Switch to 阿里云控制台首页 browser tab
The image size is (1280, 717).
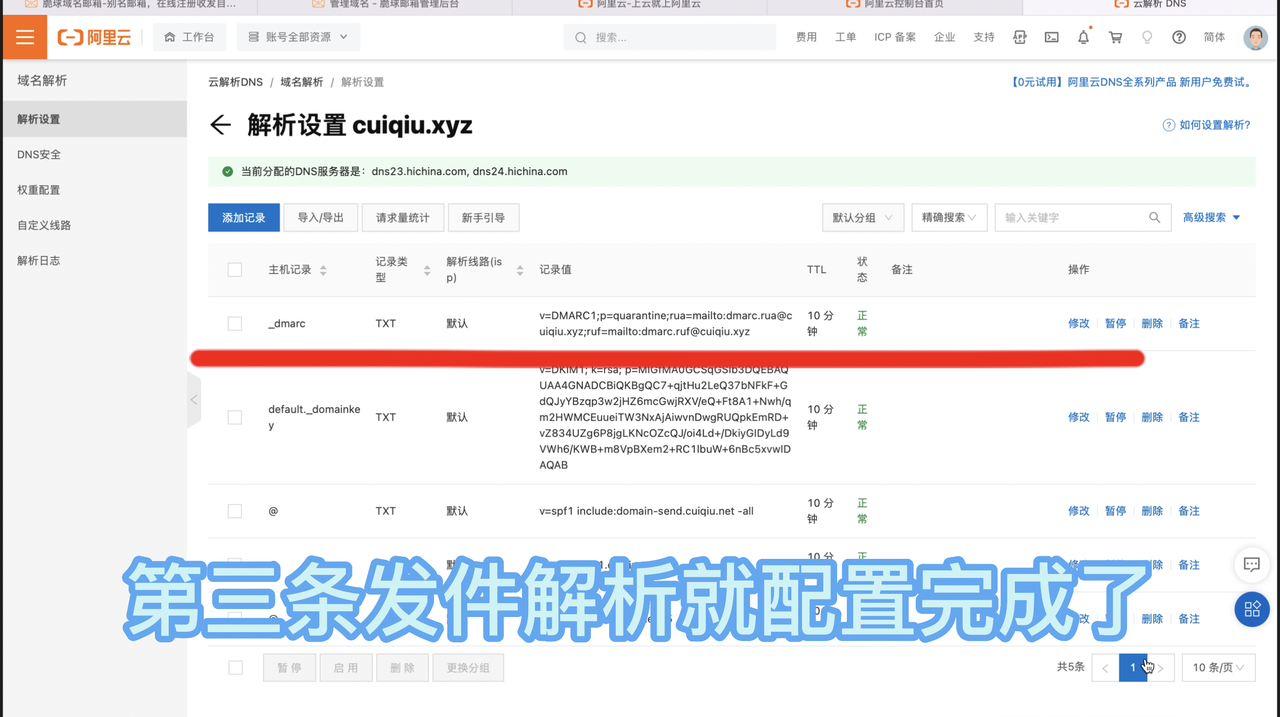[893, 5]
